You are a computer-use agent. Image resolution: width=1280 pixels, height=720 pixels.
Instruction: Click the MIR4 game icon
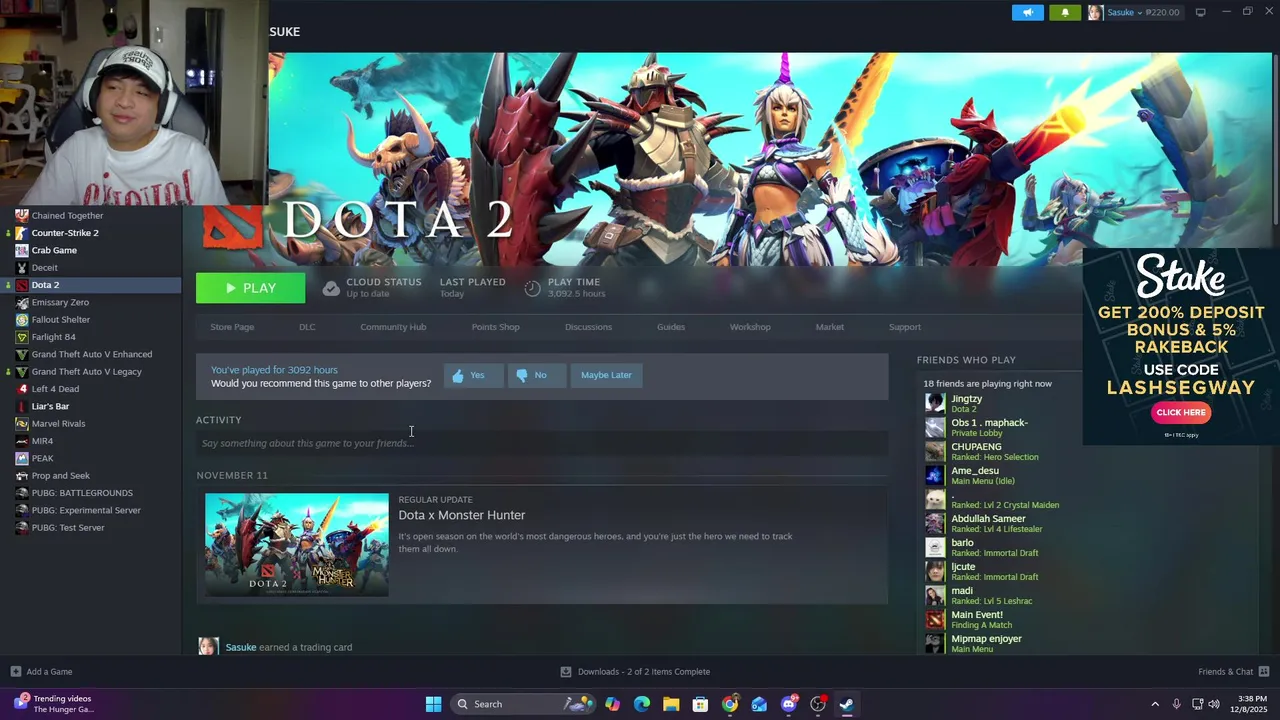pyautogui.click(x=22, y=441)
